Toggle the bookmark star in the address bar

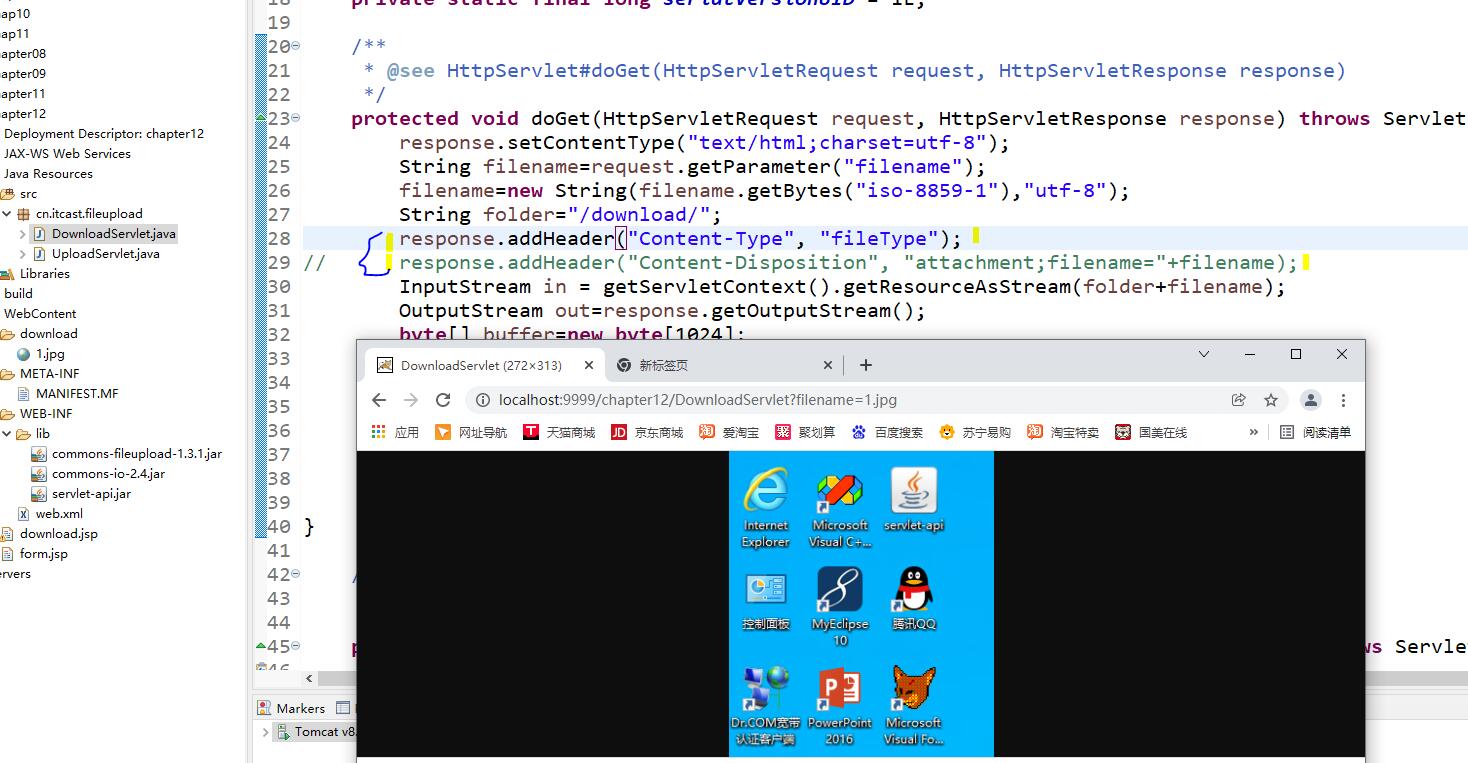pyautogui.click(x=1271, y=398)
